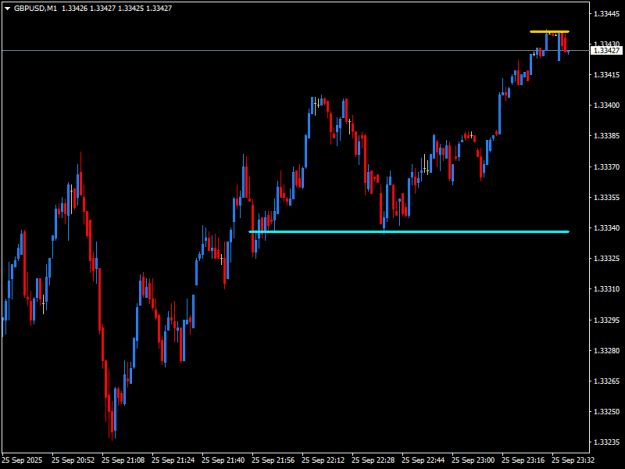
Task: Click the 25 Sep 21:24 time label
Action: click(x=173, y=460)
